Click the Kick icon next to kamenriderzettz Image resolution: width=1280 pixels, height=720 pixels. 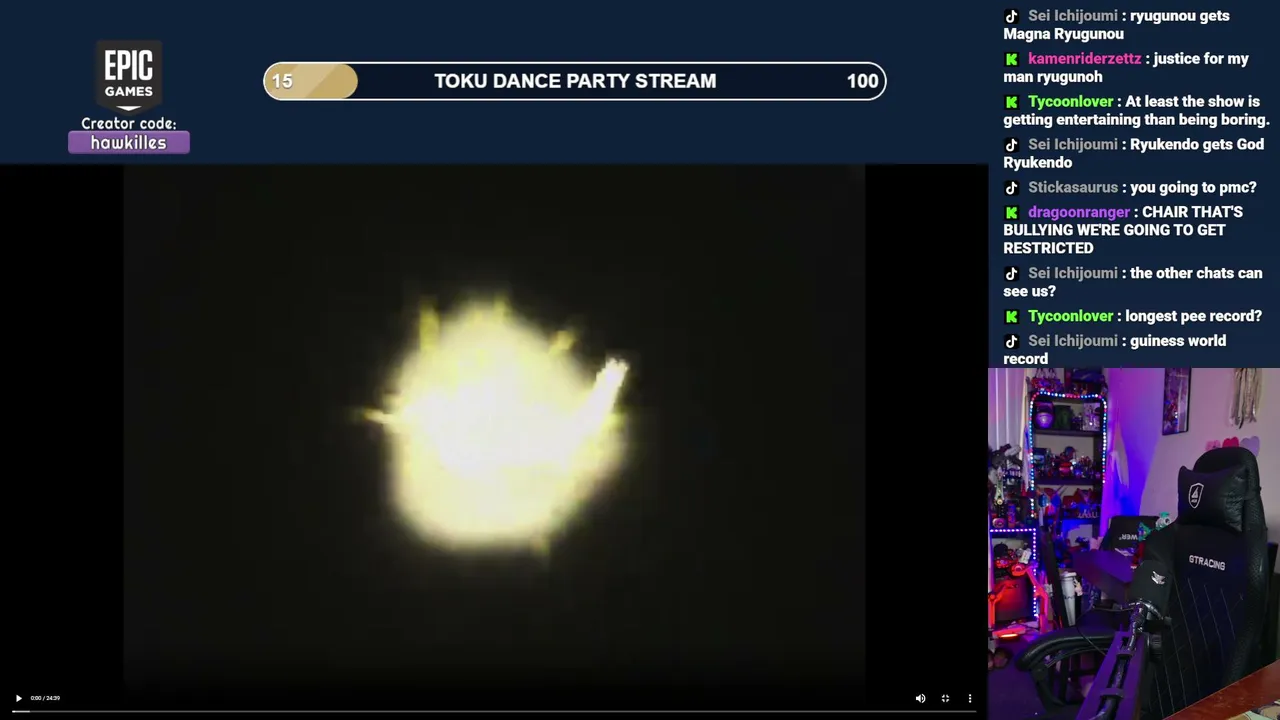[1011, 59]
